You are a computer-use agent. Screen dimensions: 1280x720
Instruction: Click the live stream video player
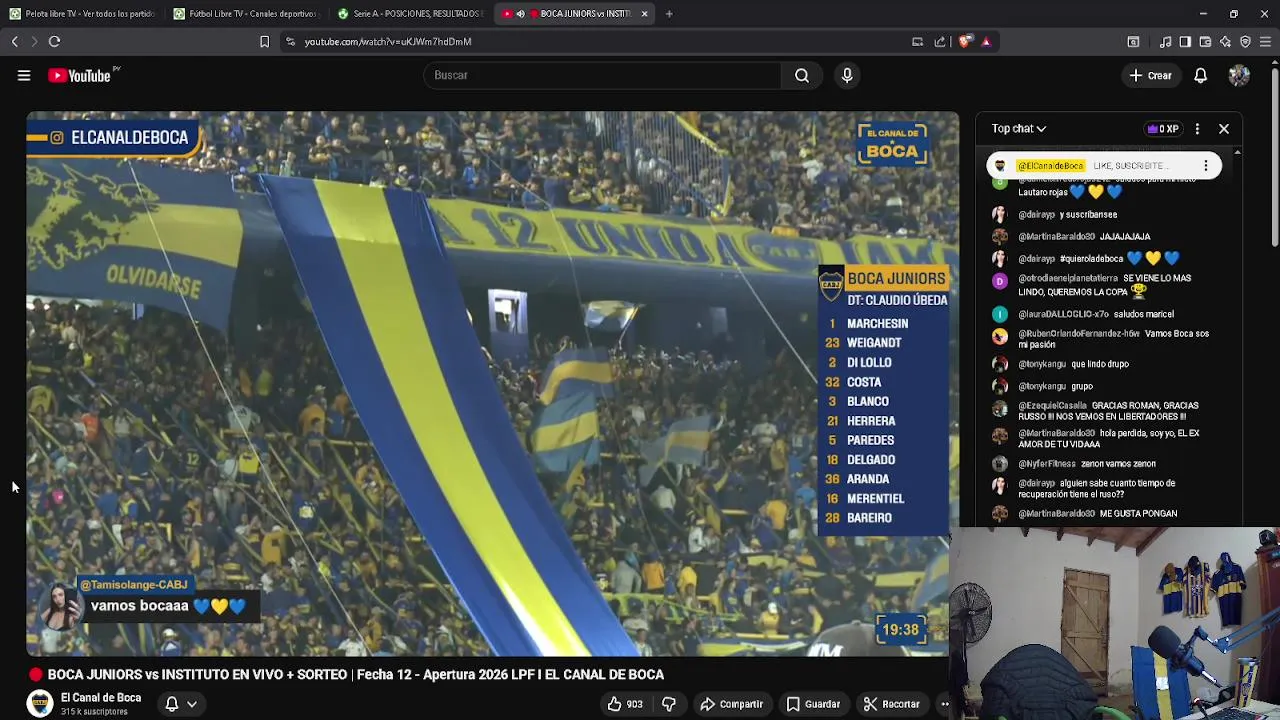(x=492, y=384)
